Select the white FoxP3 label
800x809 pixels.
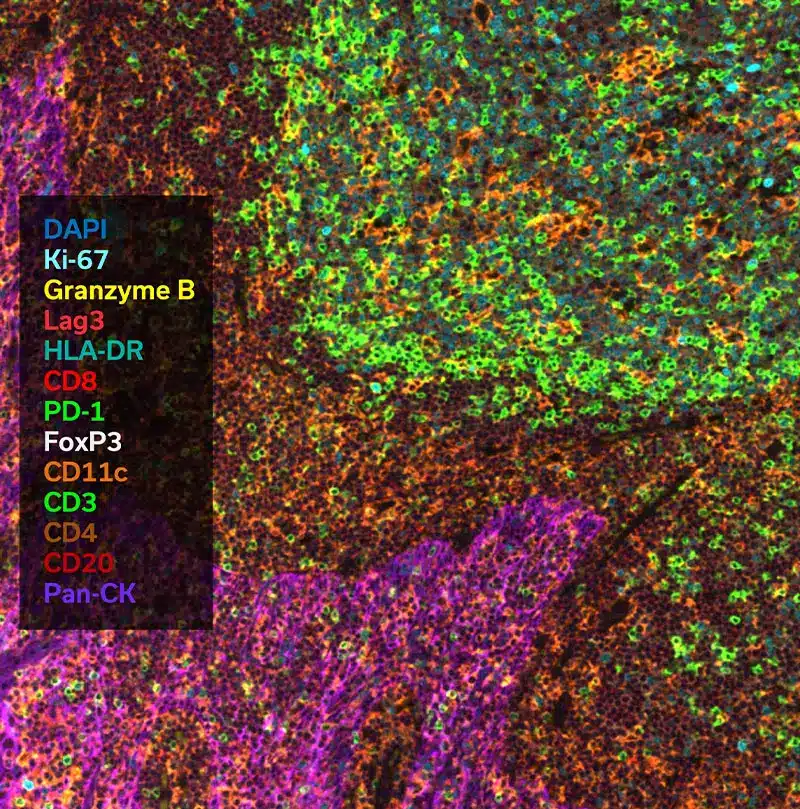point(84,442)
